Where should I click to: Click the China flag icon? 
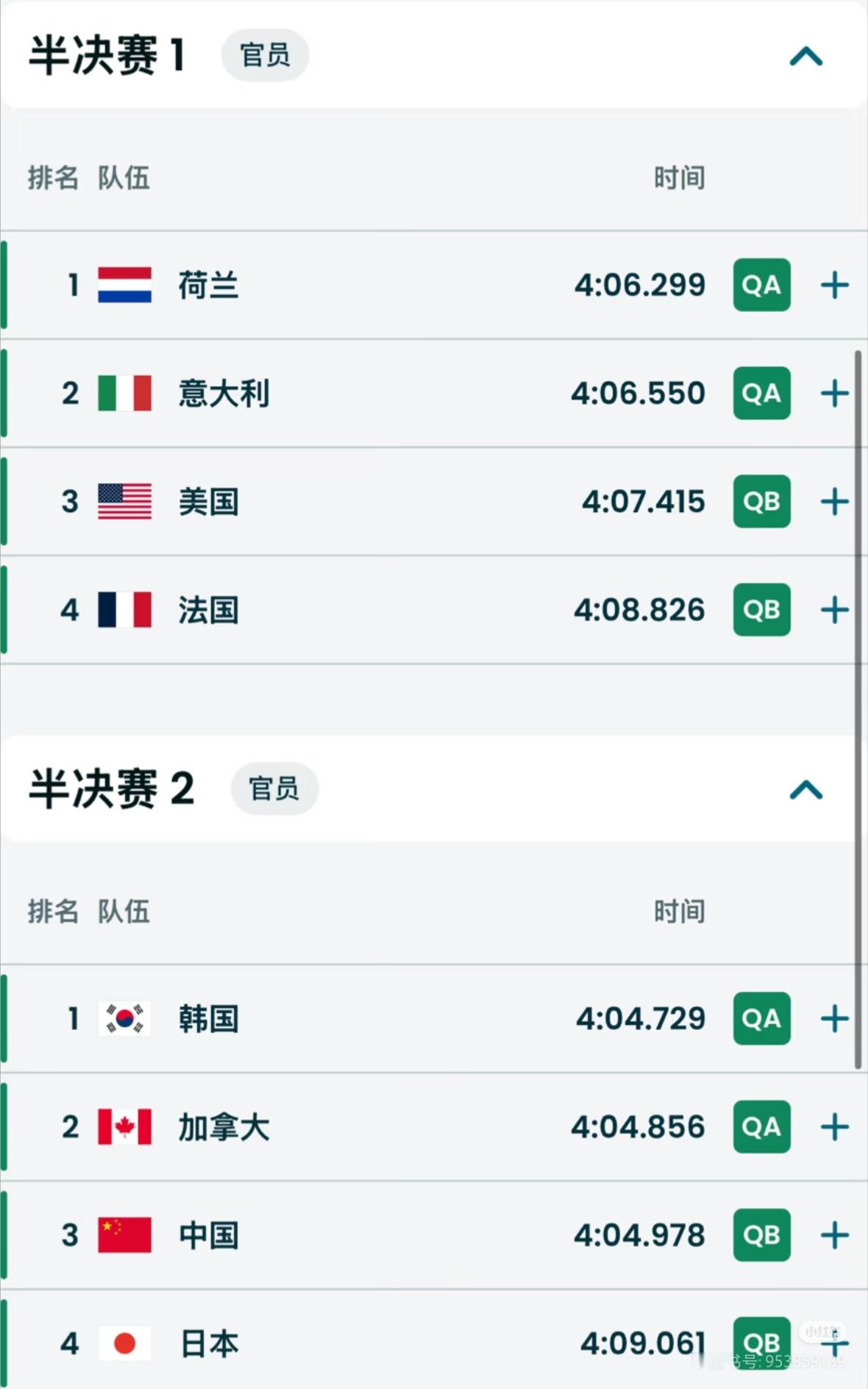[124, 1235]
